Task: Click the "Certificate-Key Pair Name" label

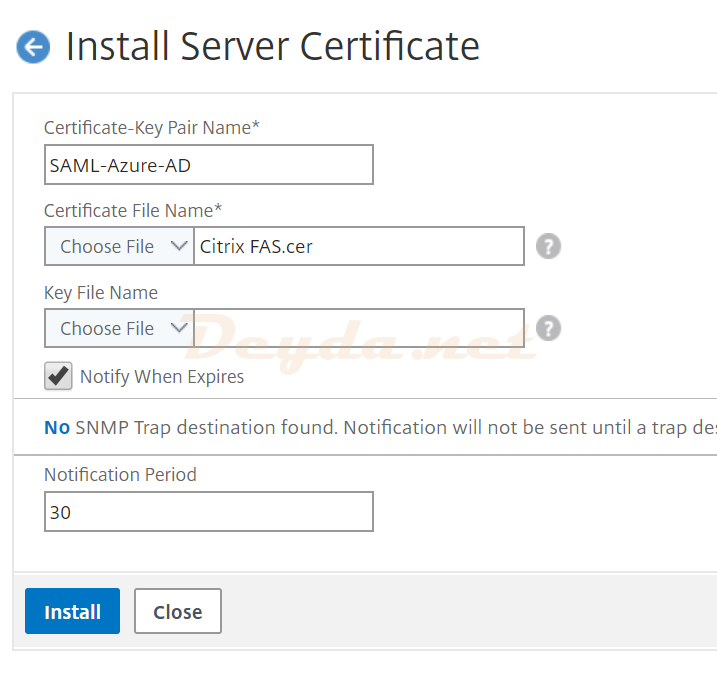Action: pos(152,128)
